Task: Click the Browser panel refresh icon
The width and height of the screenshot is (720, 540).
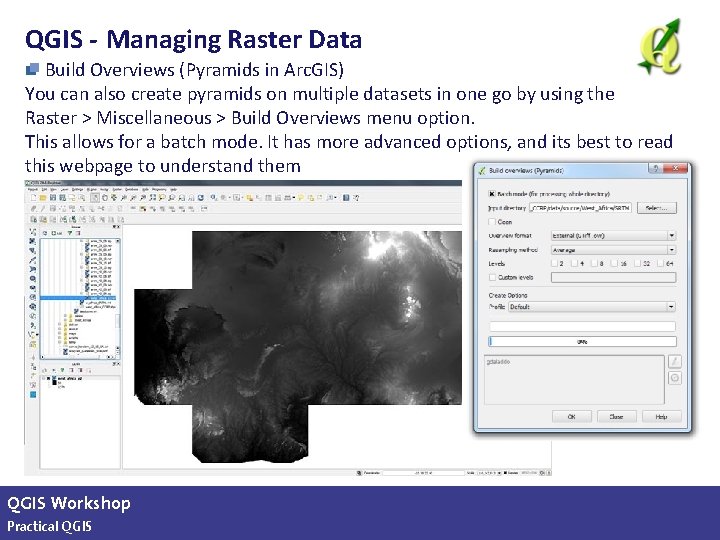Action: coord(45,233)
